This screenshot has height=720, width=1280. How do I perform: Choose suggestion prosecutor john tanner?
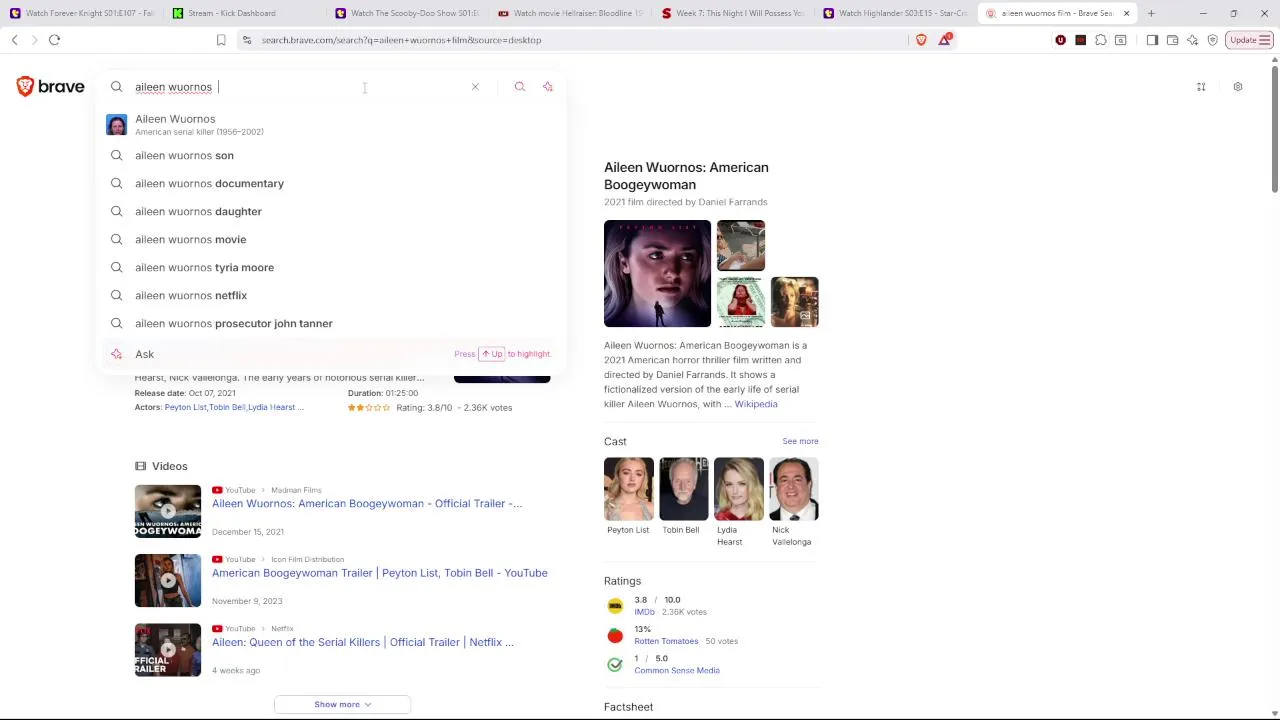click(330, 323)
